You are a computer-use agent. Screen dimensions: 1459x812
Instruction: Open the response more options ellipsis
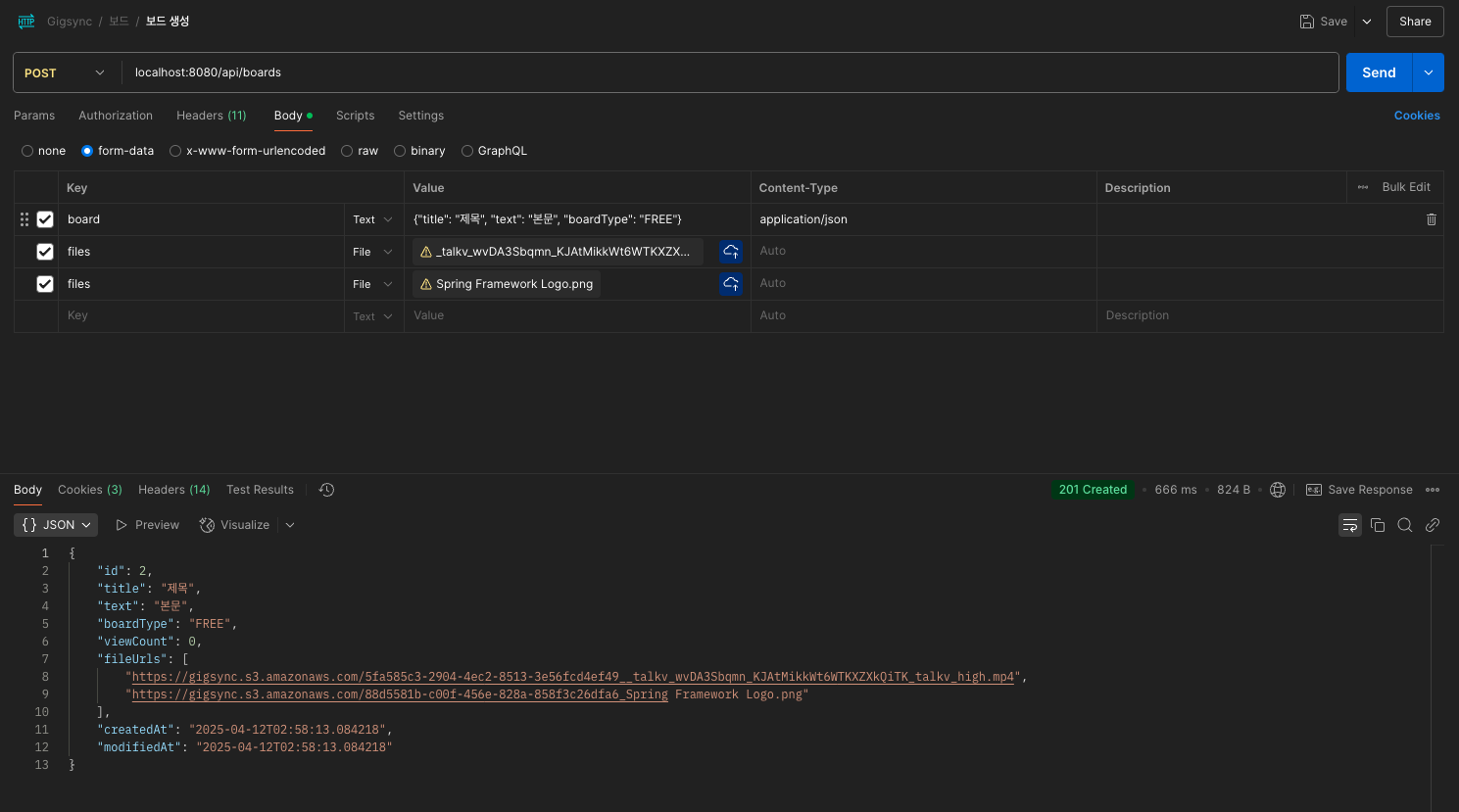tap(1433, 490)
